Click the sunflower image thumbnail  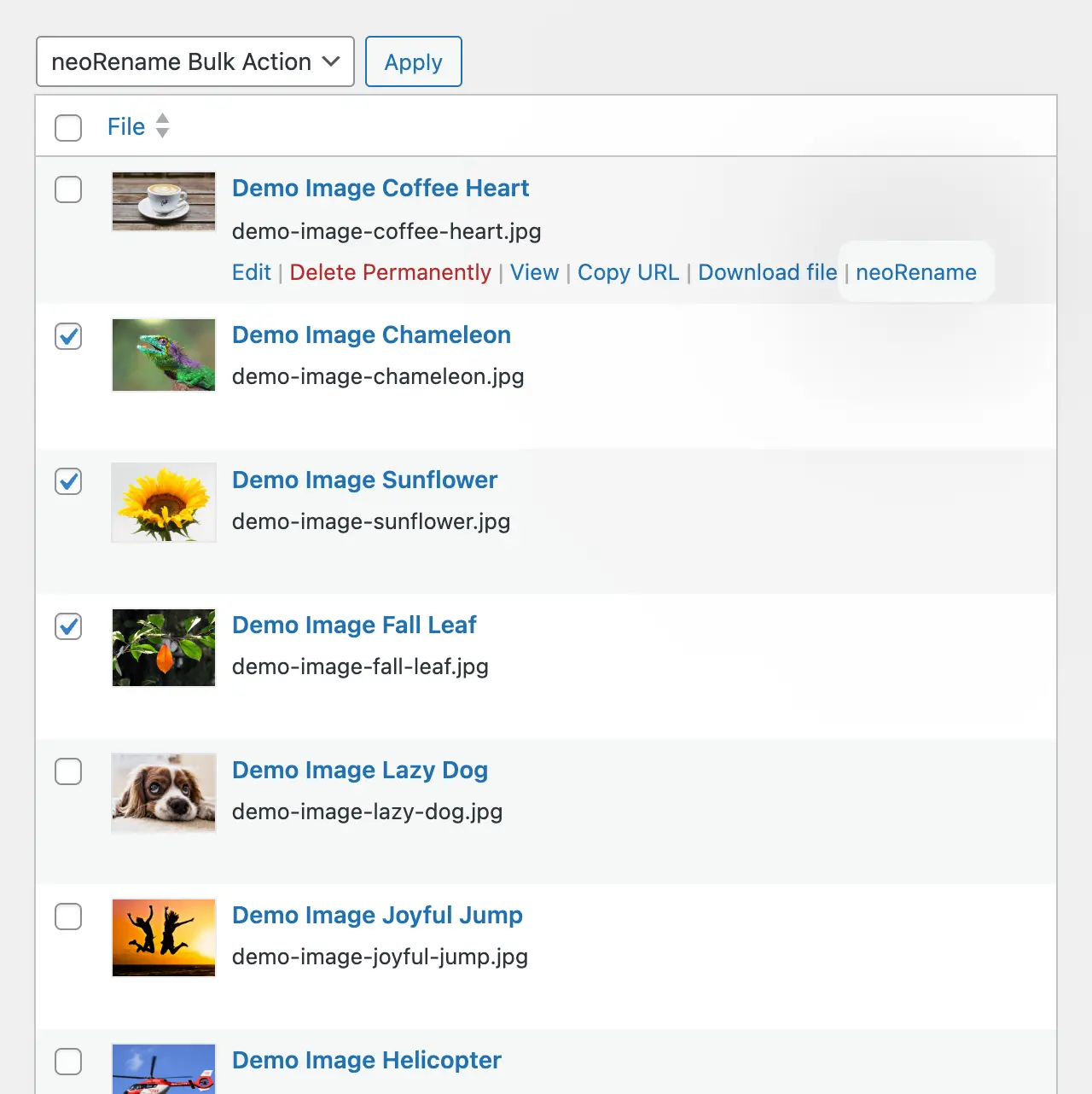(163, 502)
